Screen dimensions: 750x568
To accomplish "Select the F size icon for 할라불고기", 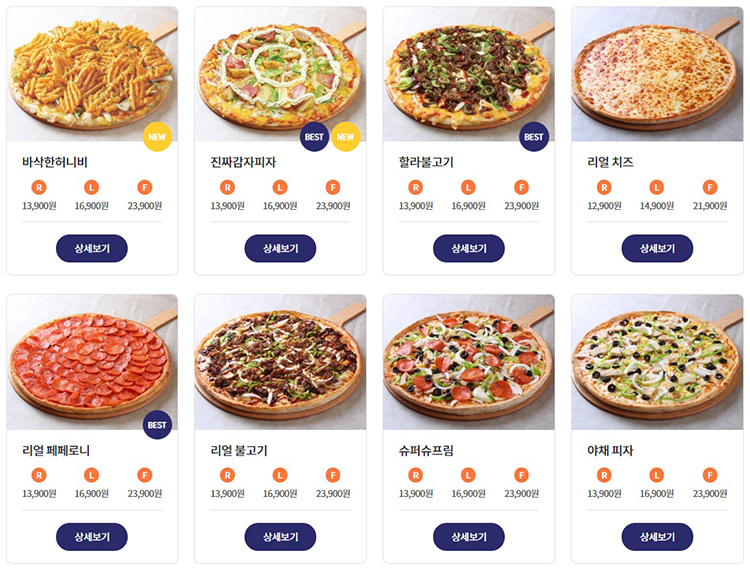I will tap(521, 187).
